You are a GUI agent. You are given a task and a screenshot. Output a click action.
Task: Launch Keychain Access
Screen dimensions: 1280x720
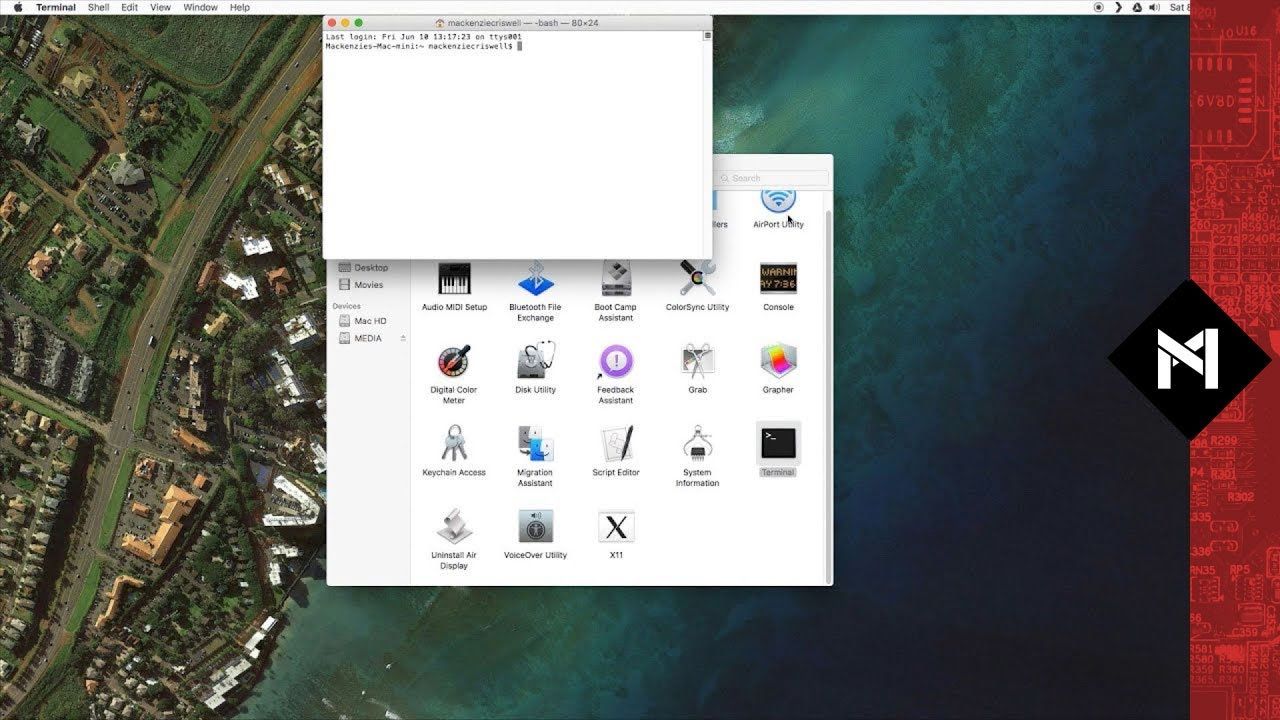click(x=454, y=444)
